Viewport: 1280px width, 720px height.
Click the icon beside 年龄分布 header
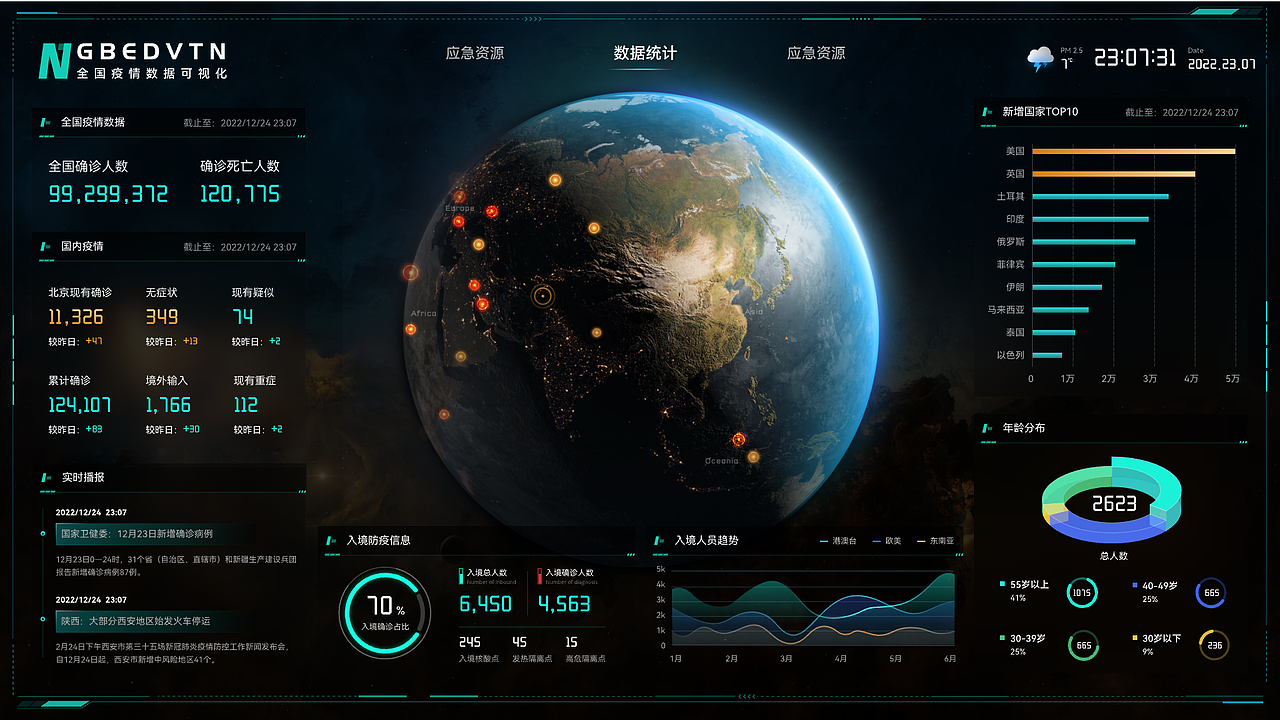988,428
